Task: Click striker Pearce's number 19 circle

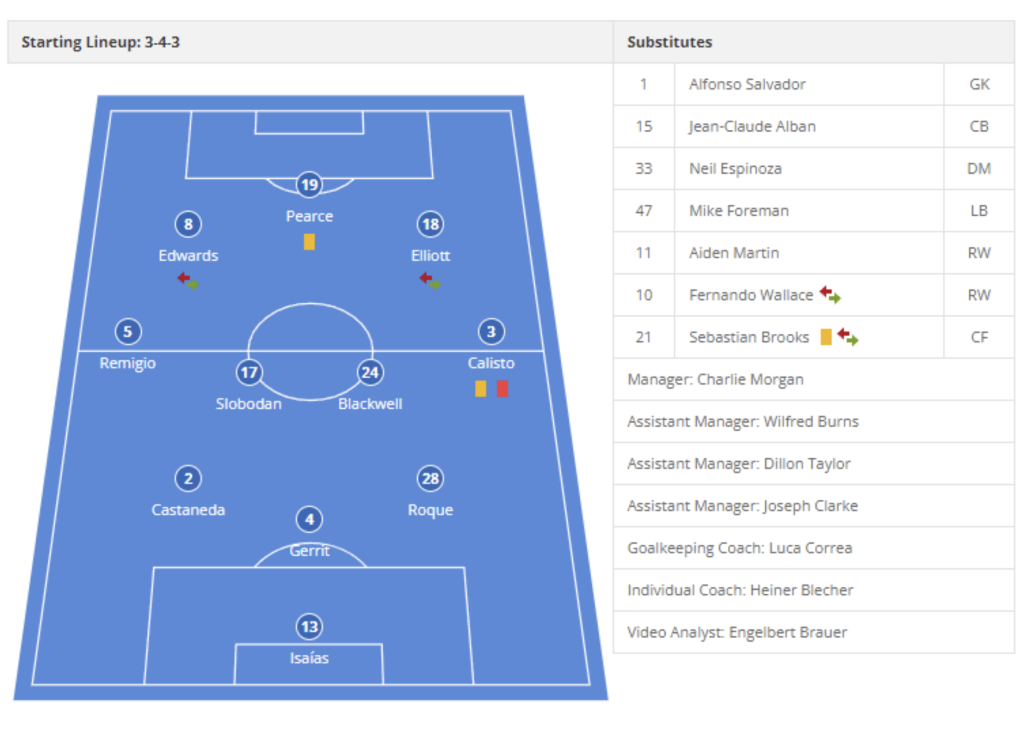Action: [309, 185]
